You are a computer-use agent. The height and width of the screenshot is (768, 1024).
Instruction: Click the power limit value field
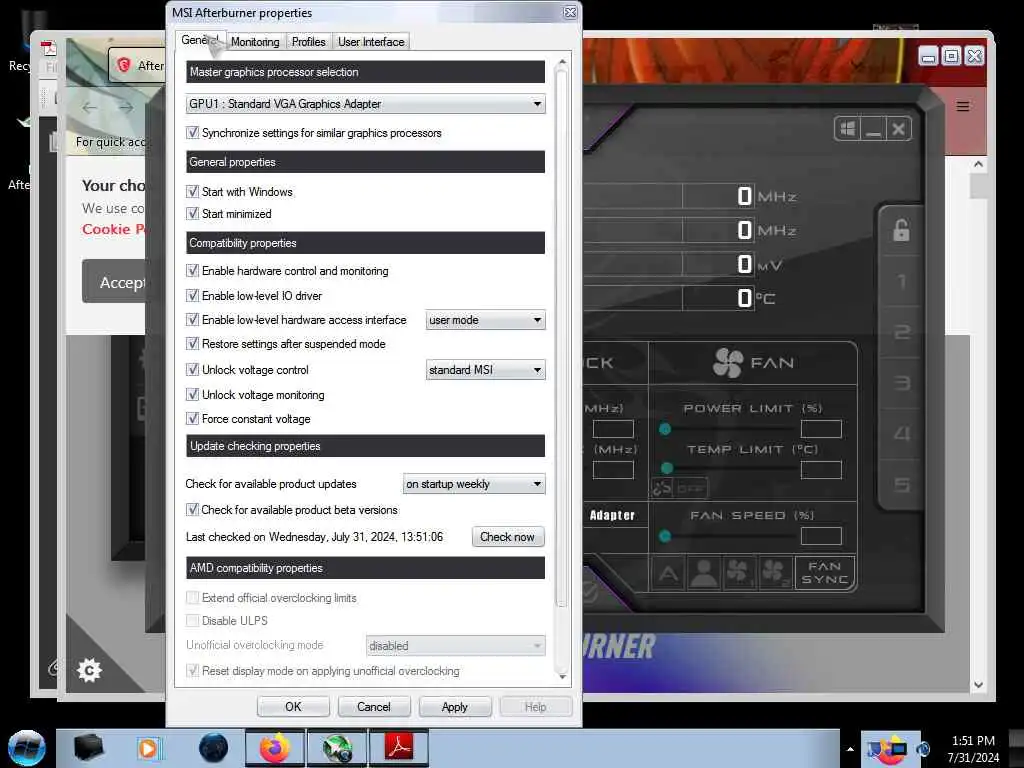click(821, 429)
